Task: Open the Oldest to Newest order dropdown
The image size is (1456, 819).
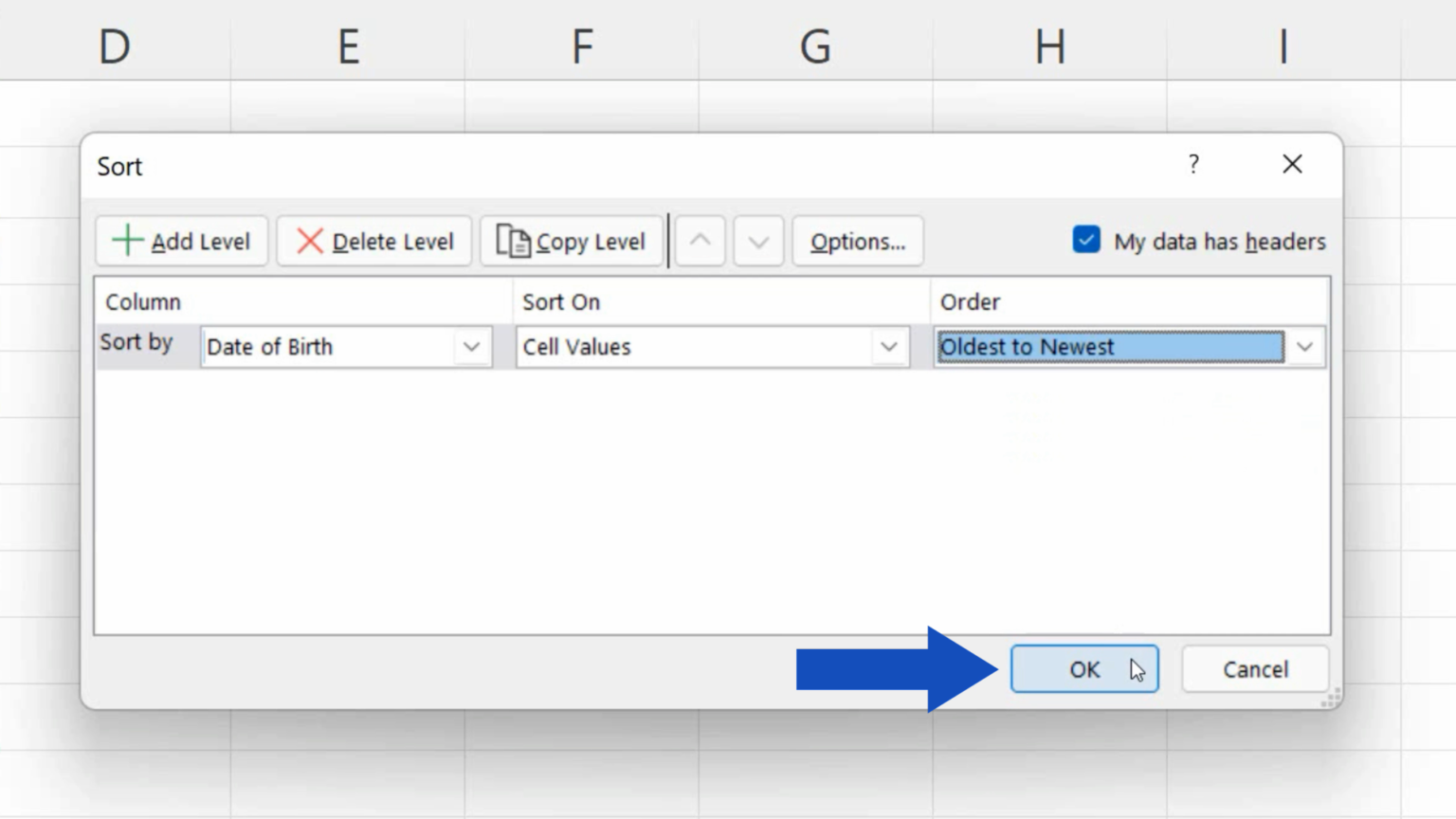Action: (x=1305, y=347)
